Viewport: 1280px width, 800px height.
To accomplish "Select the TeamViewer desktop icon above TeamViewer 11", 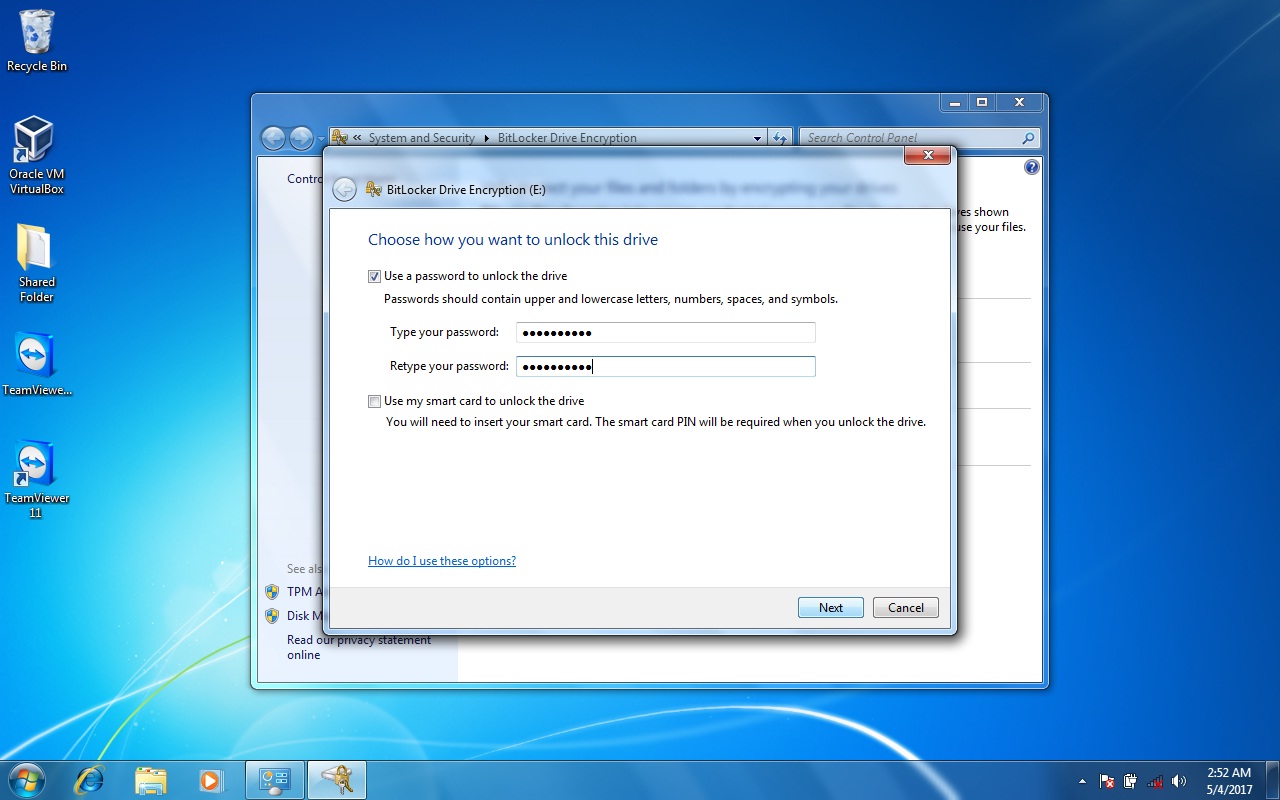I will point(36,365).
